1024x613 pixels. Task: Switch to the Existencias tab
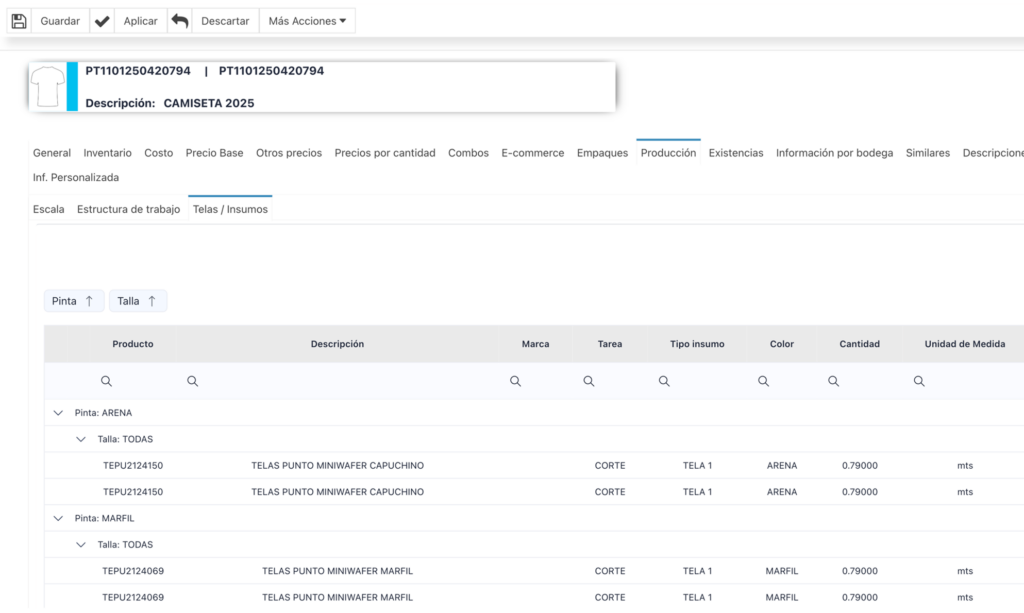coord(735,153)
